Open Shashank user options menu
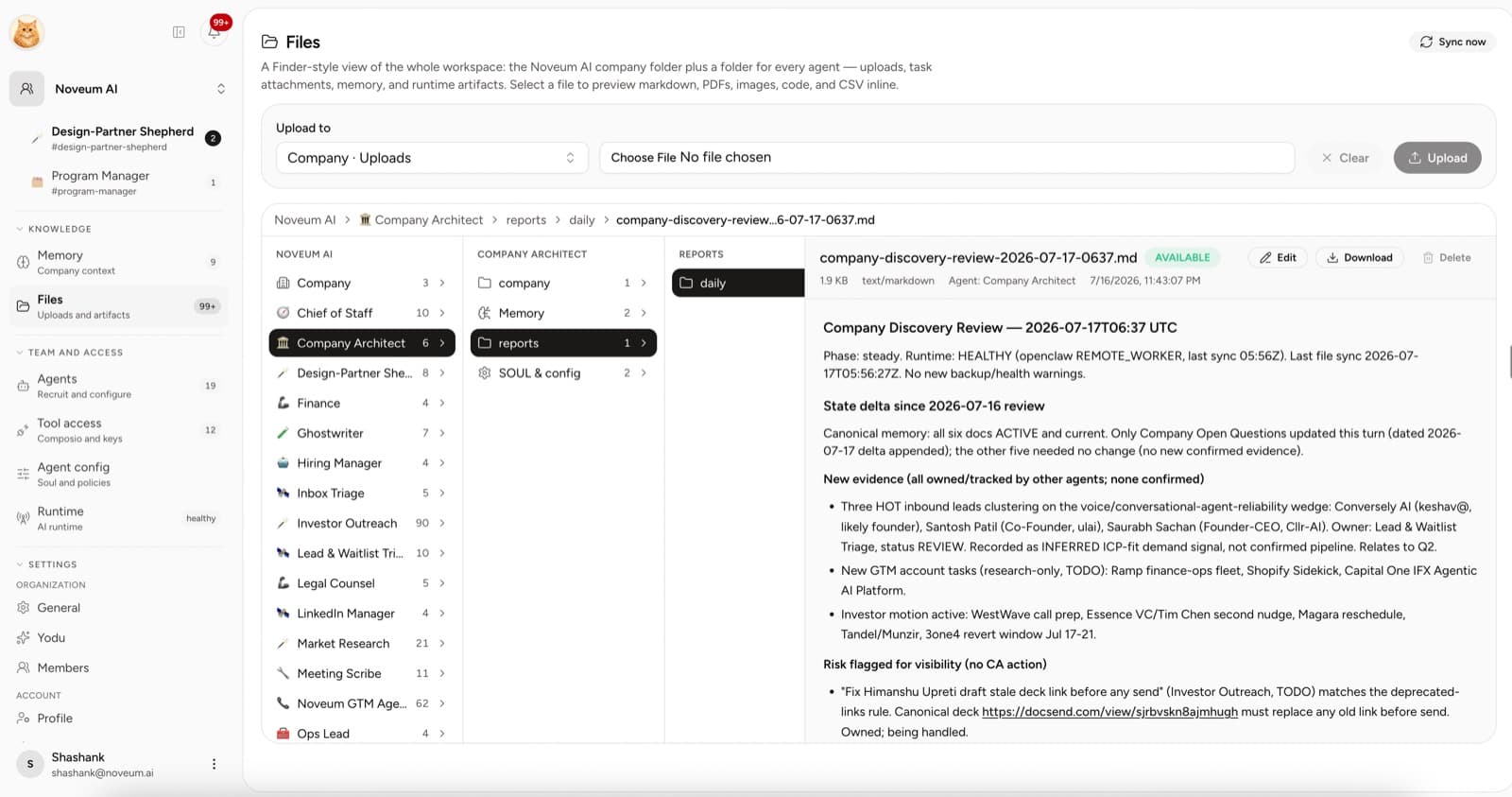 (214, 764)
